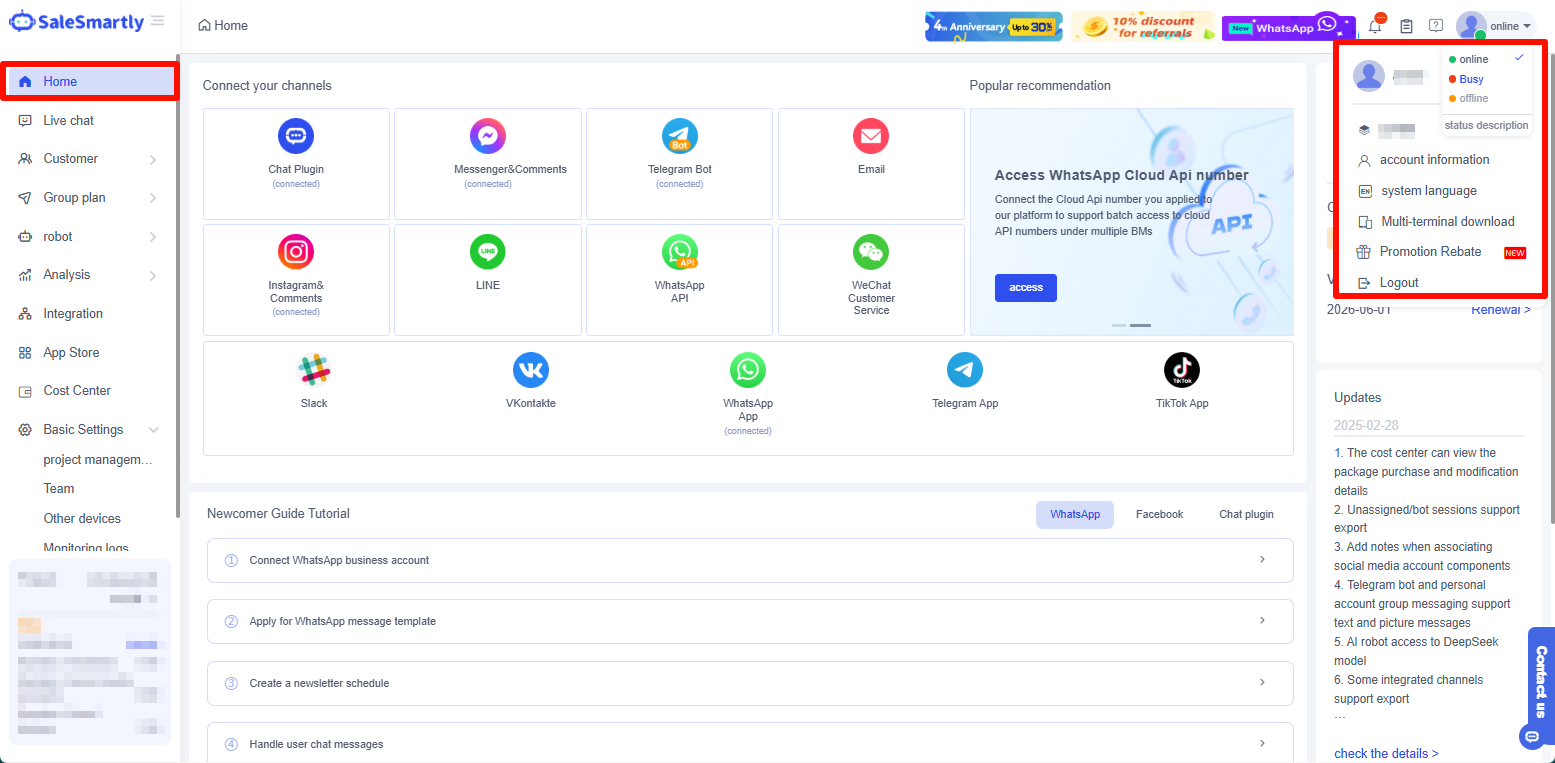Open the Team settings page

pyautogui.click(x=59, y=489)
